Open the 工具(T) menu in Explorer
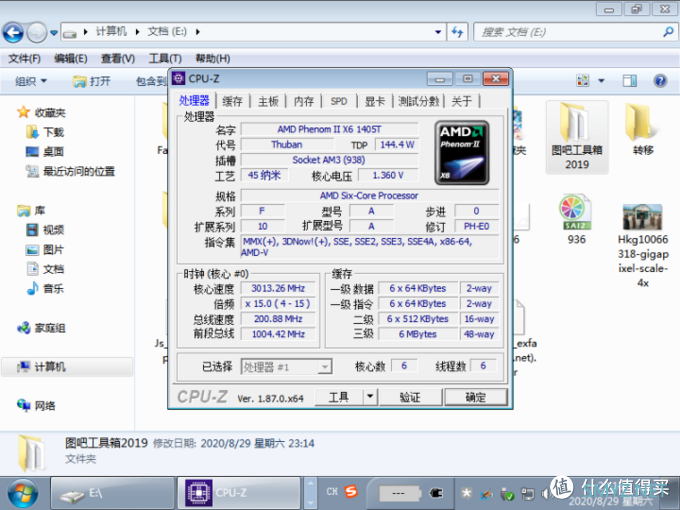680x510 pixels. point(165,58)
